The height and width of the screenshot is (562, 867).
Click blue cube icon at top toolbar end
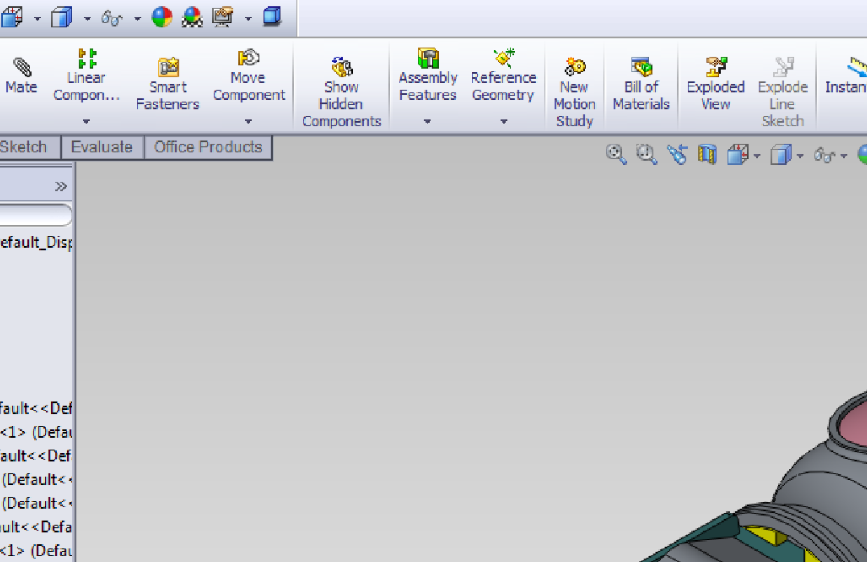coord(272,17)
